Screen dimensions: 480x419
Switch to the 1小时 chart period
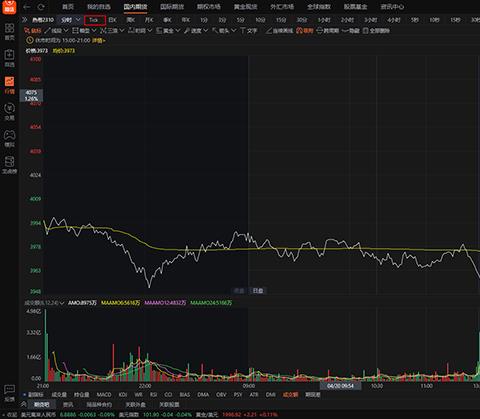(x=324, y=20)
